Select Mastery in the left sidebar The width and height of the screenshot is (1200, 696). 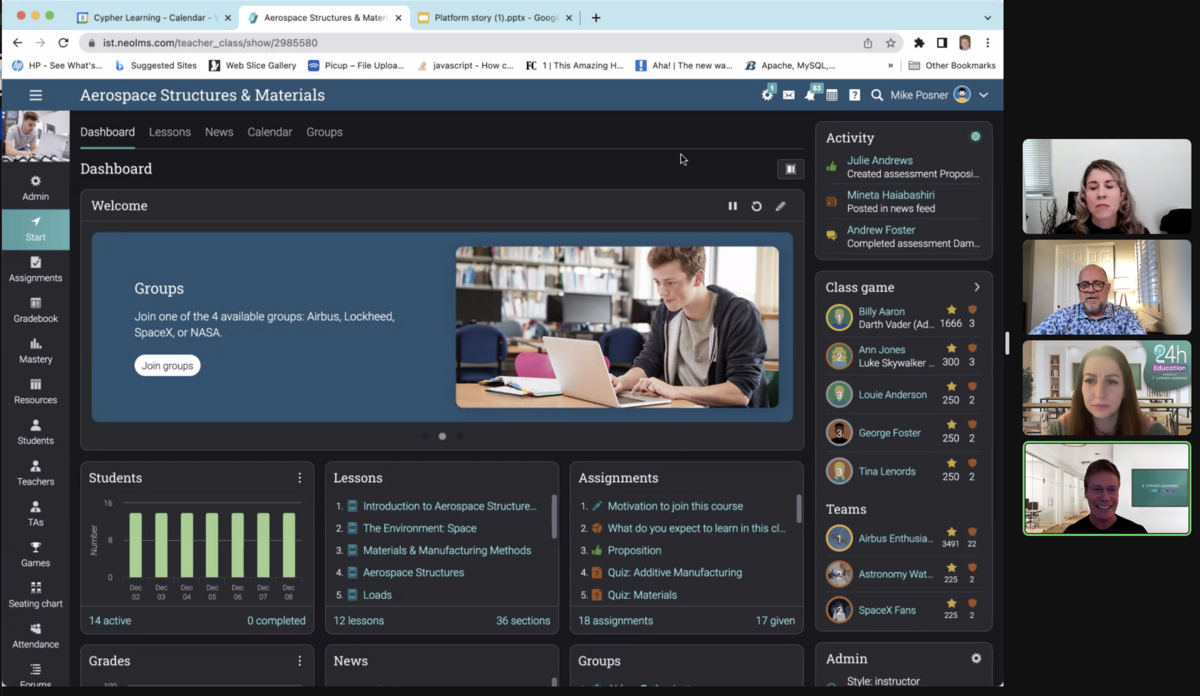coord(35,351)
